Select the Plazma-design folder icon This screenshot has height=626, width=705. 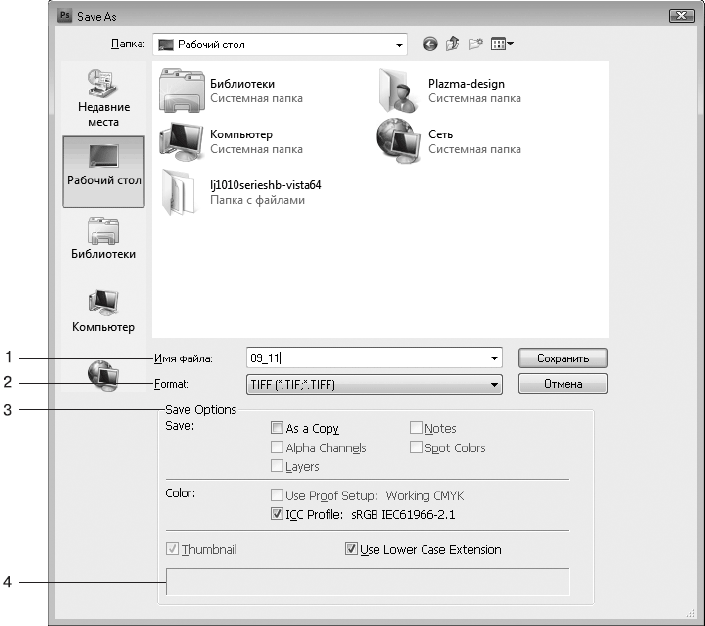(x=398, y=91)
